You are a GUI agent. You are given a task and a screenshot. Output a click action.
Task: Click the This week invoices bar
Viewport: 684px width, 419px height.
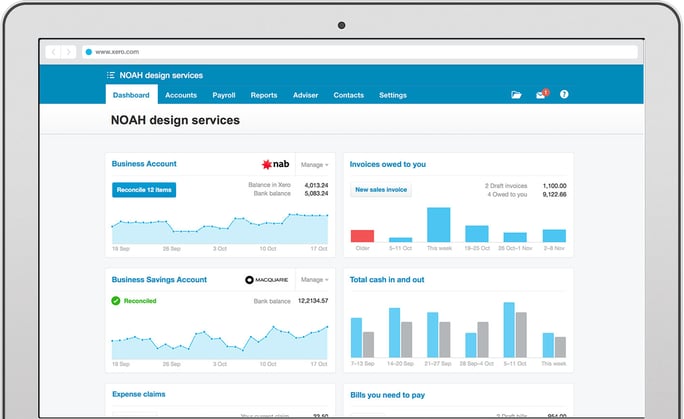click(438, 225)
